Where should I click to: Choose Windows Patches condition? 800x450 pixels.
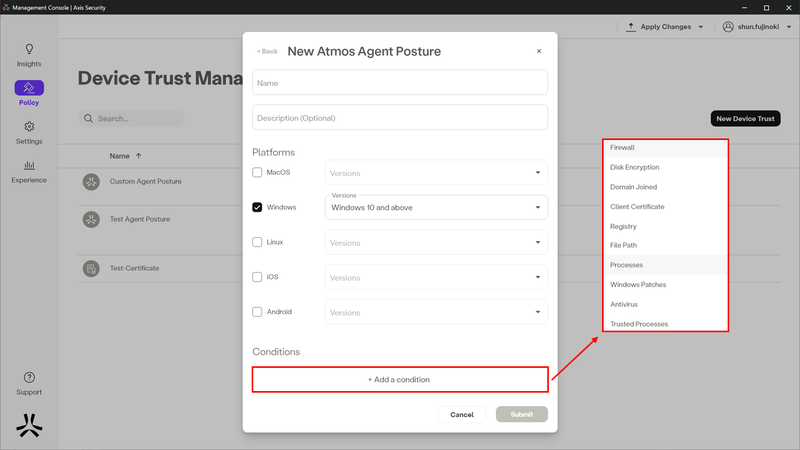pos(665,285)
